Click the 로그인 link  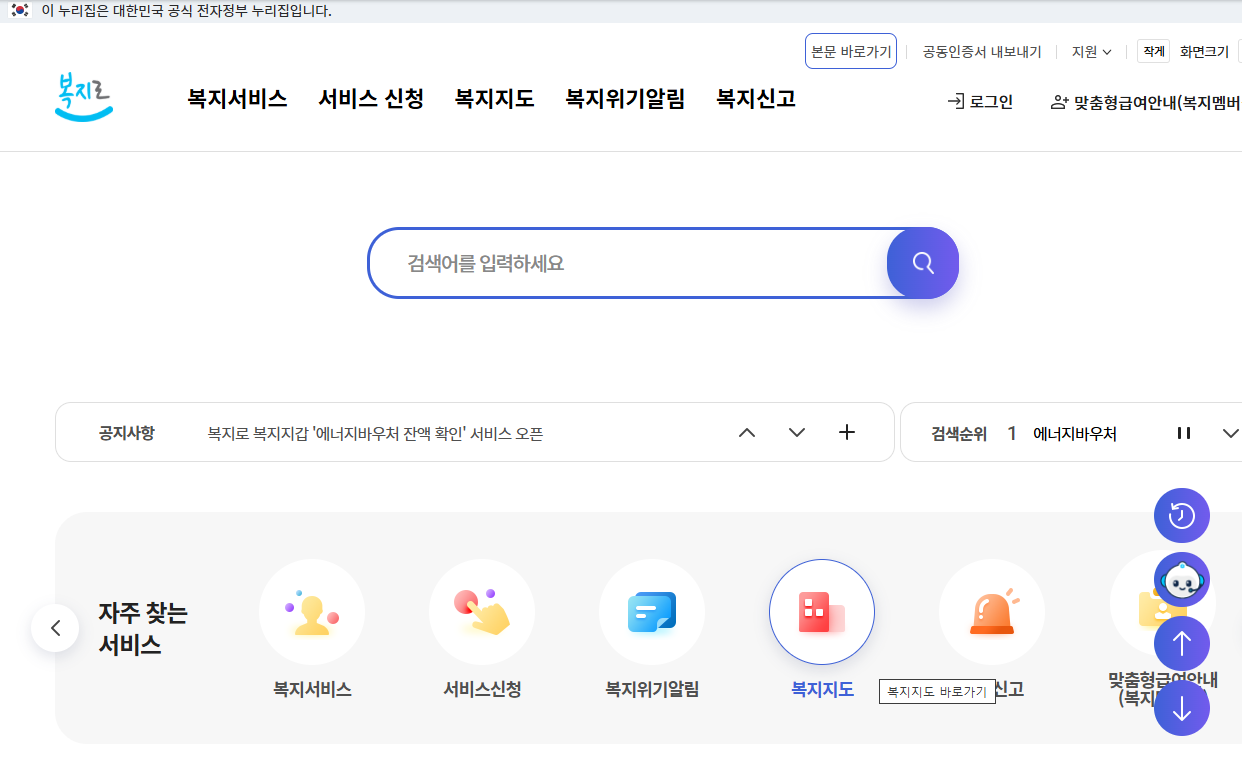click(x=979, y=101)
